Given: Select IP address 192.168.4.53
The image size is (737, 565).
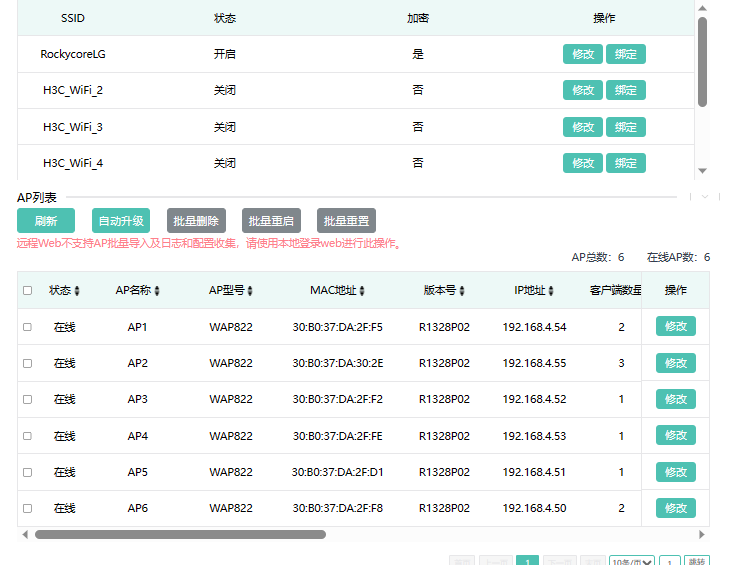Looking at the screenshot, I should (534, 436).
